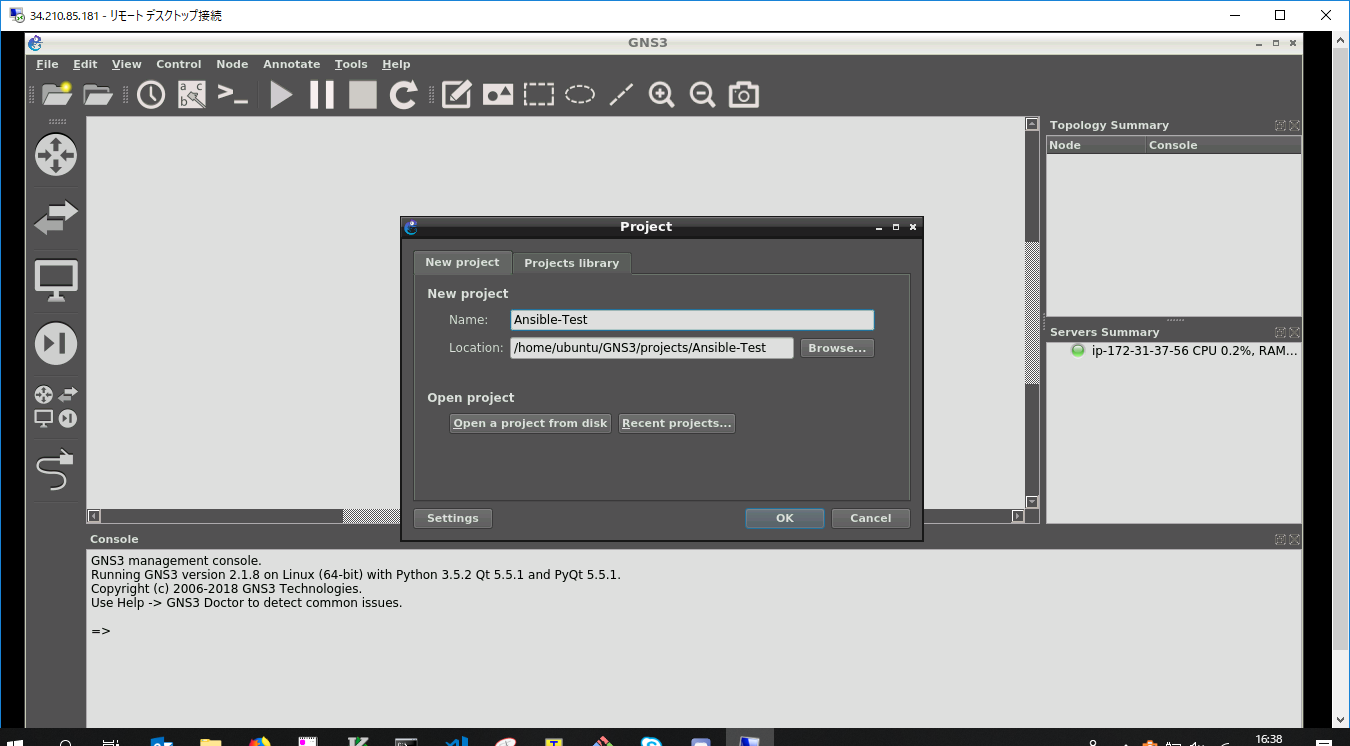The image size is (1350, 746).
Task: Click the green server status indicator
Action: click(x=1078, y=351)
